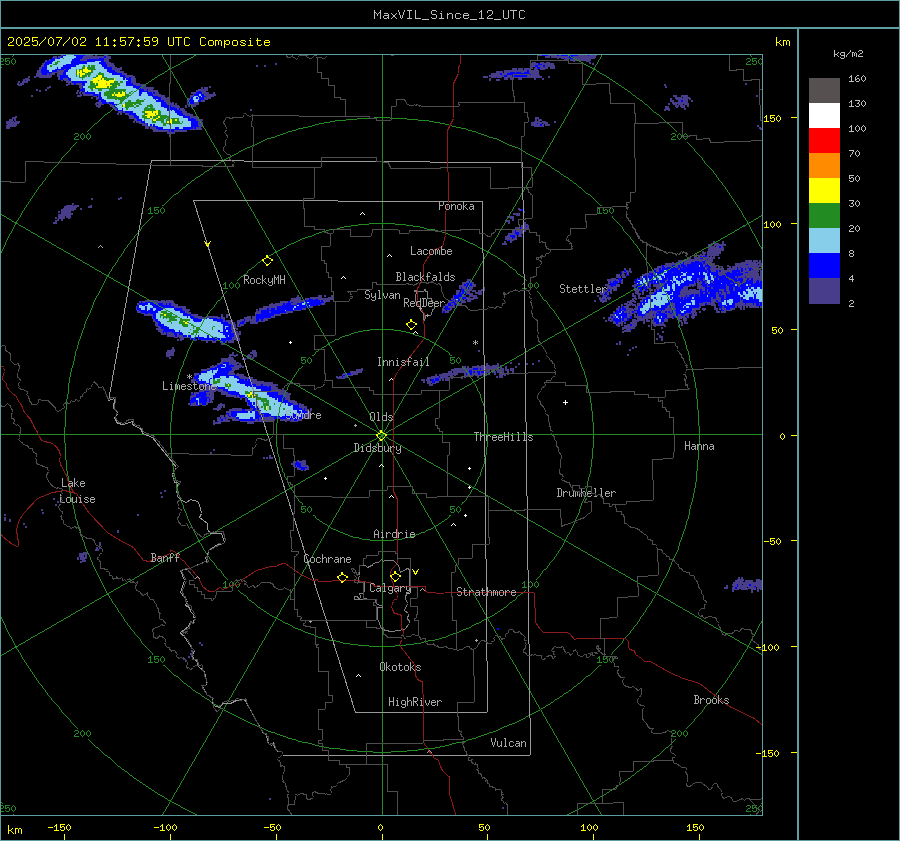This screenshot has width=900, height=841.
Task: Click the Vulcan town label
Action: 508,743
